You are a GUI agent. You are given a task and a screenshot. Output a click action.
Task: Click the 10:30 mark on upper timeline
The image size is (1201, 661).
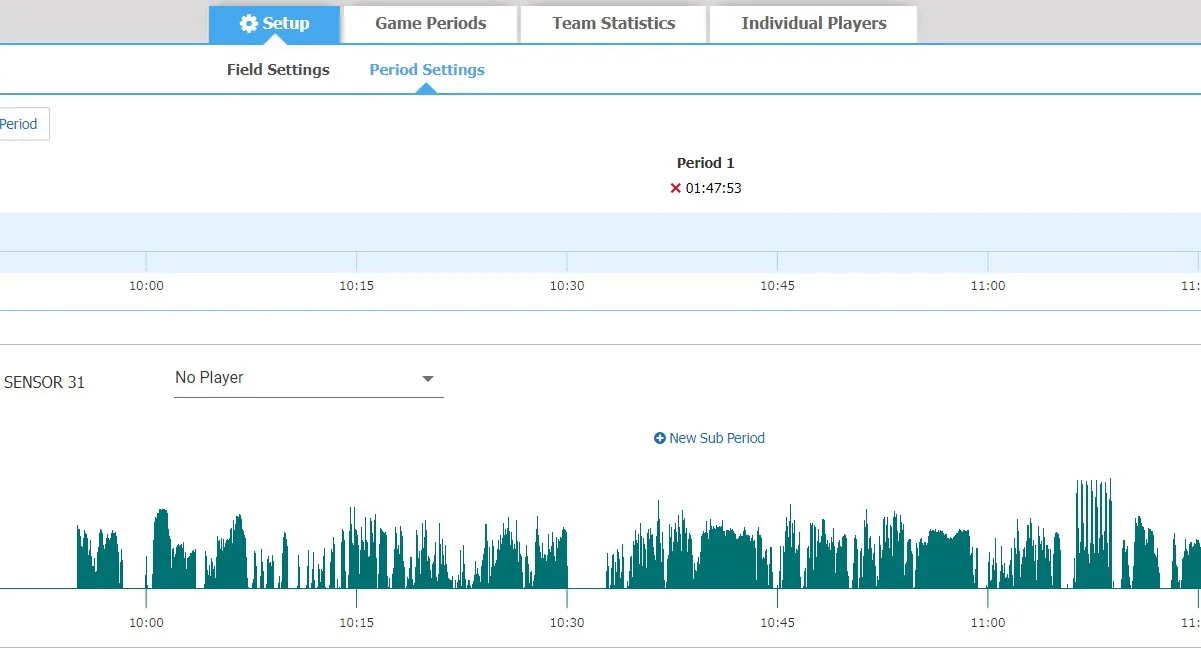pos(567,285)
